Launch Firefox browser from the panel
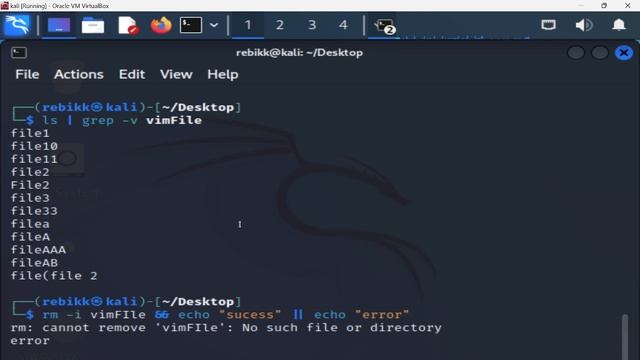Viewport: 640px width, 360px height. click(161, 25)
